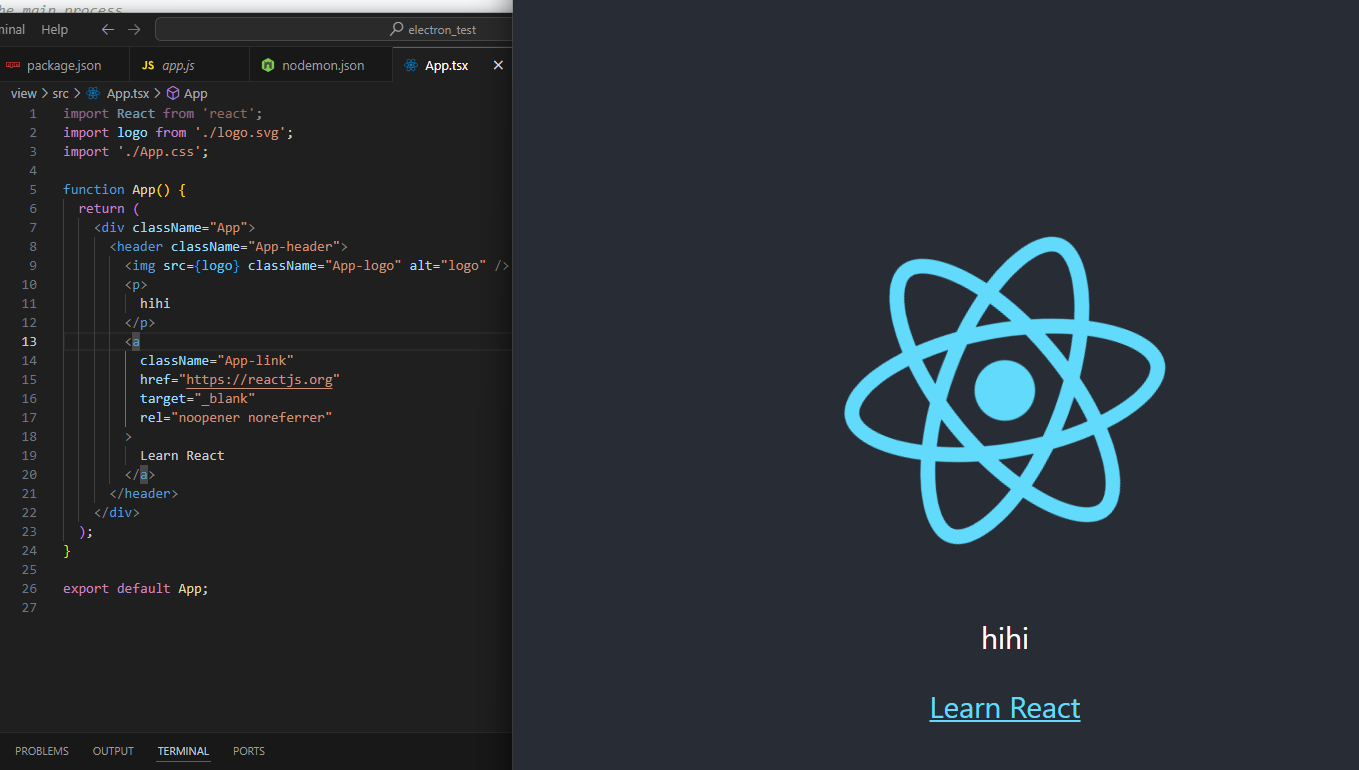Screen dimensions: 1359x770
Task: Click 'import ./App.css' line
Action: 136,152
